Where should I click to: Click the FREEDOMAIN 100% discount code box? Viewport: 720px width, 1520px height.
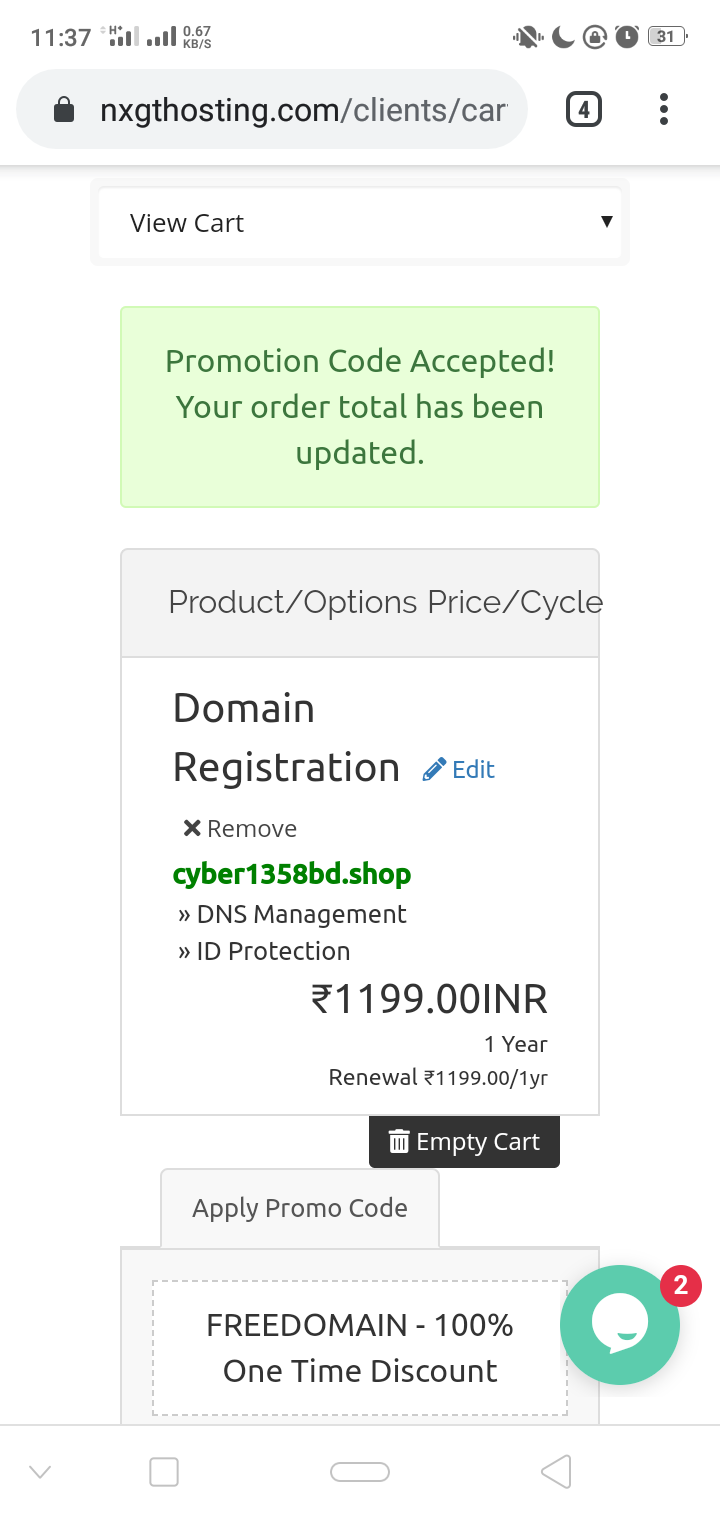tap(360, 1348)
